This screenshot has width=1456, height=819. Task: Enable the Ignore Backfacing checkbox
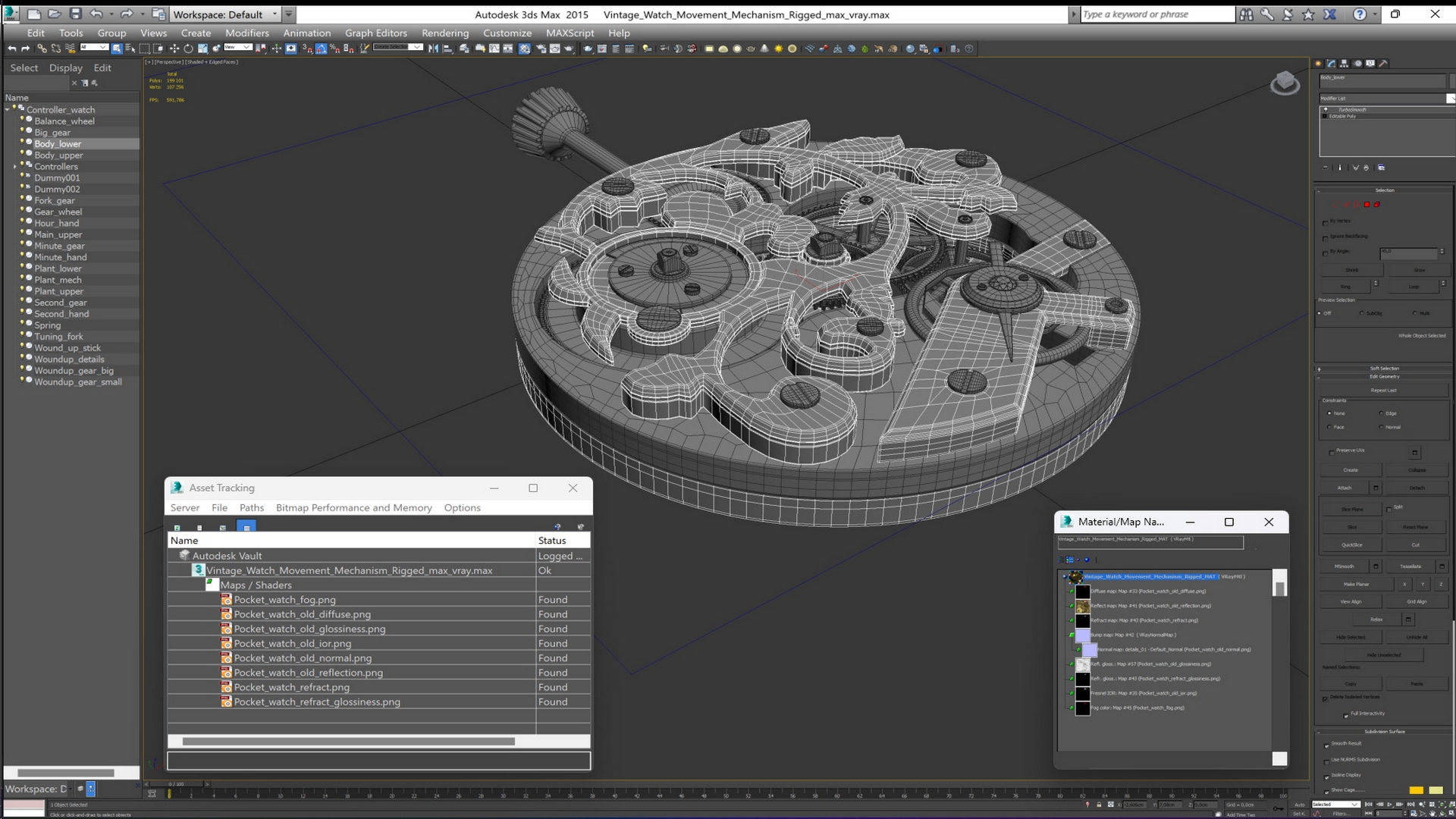[1326, 237]
